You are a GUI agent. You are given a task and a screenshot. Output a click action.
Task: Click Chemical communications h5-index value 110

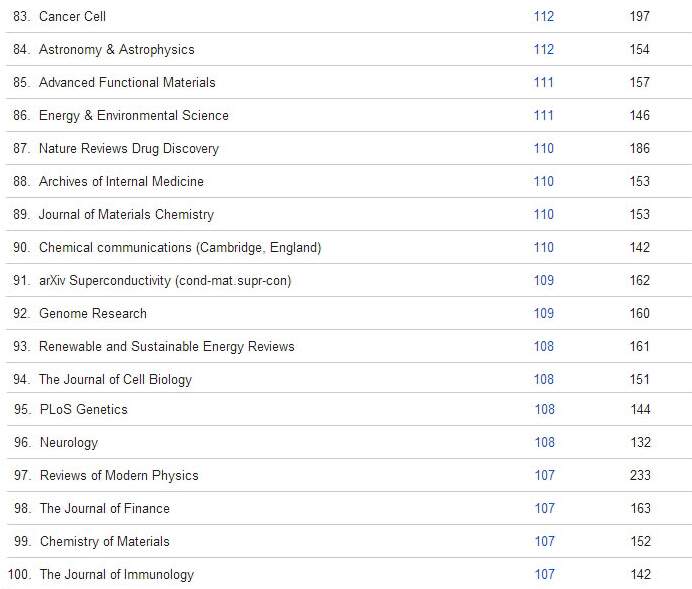(544, 247)
